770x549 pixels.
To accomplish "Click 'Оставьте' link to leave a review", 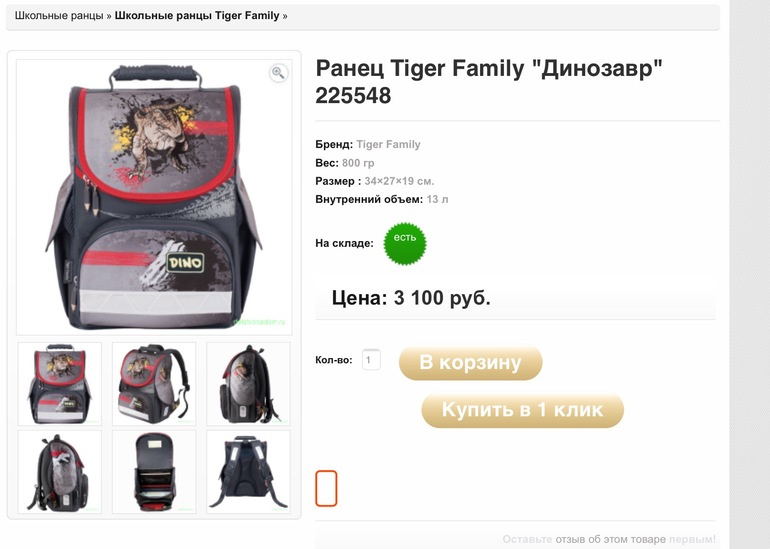I will 527,539.
